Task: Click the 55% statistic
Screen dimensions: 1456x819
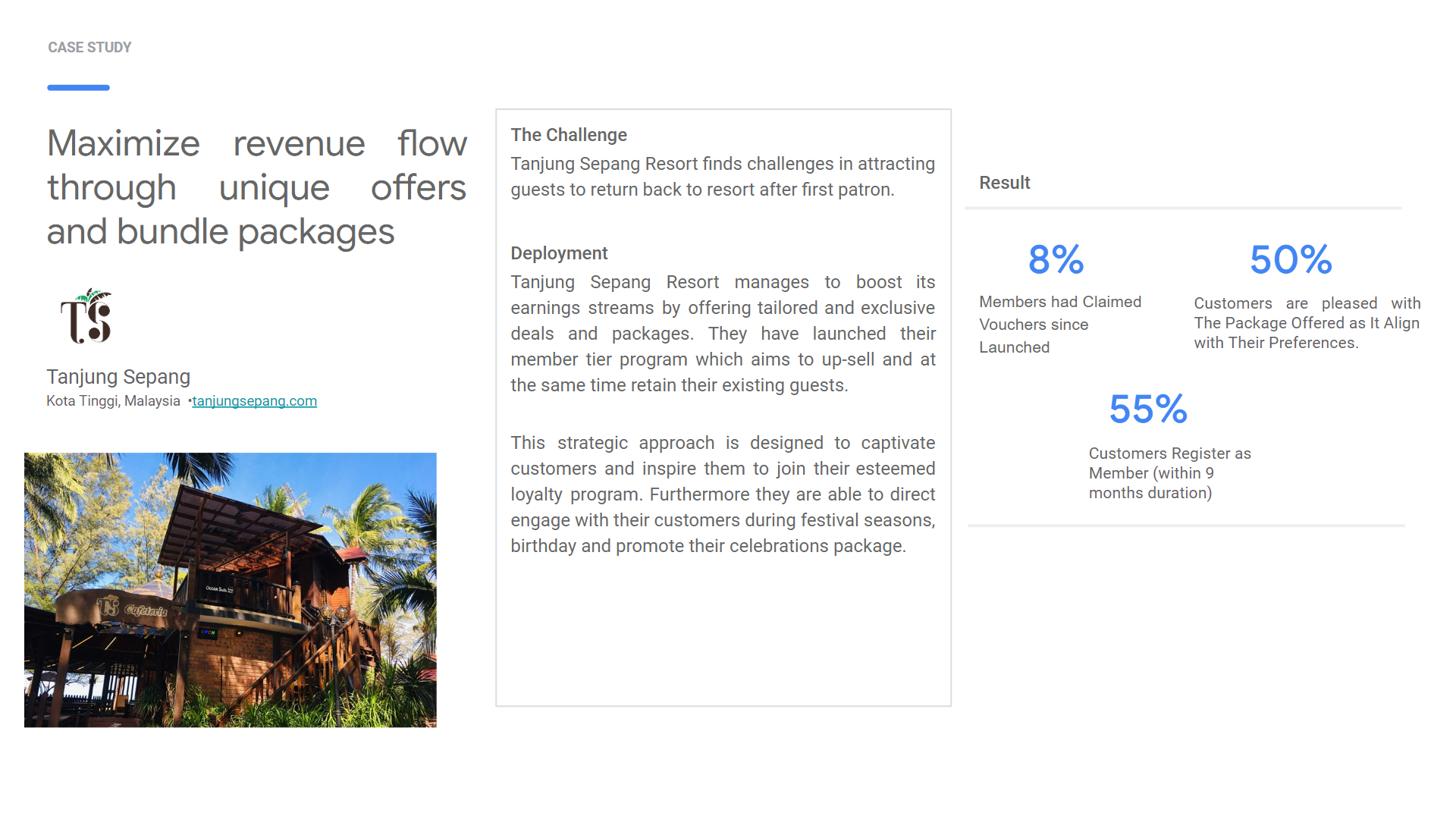Action: tap(1148, 409)
